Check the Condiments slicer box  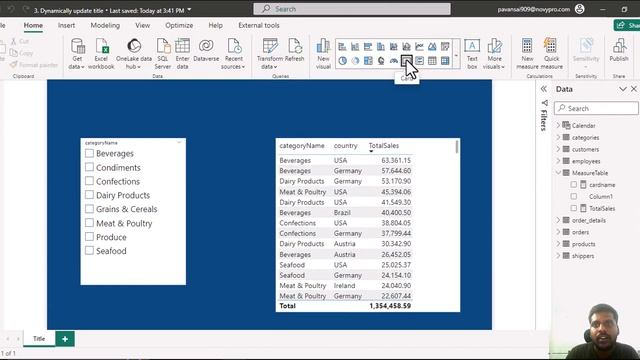tap(89, 167)
